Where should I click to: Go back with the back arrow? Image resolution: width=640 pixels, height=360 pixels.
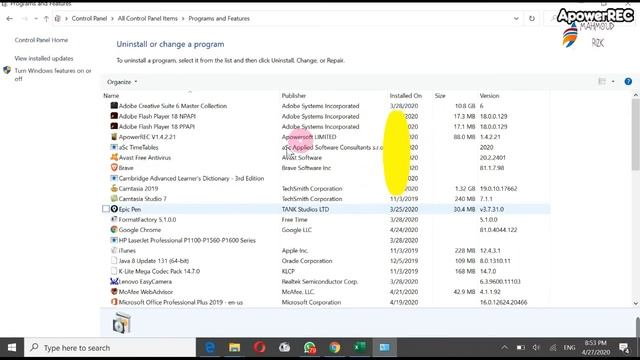pyautogui.click(x=9, y=18)
